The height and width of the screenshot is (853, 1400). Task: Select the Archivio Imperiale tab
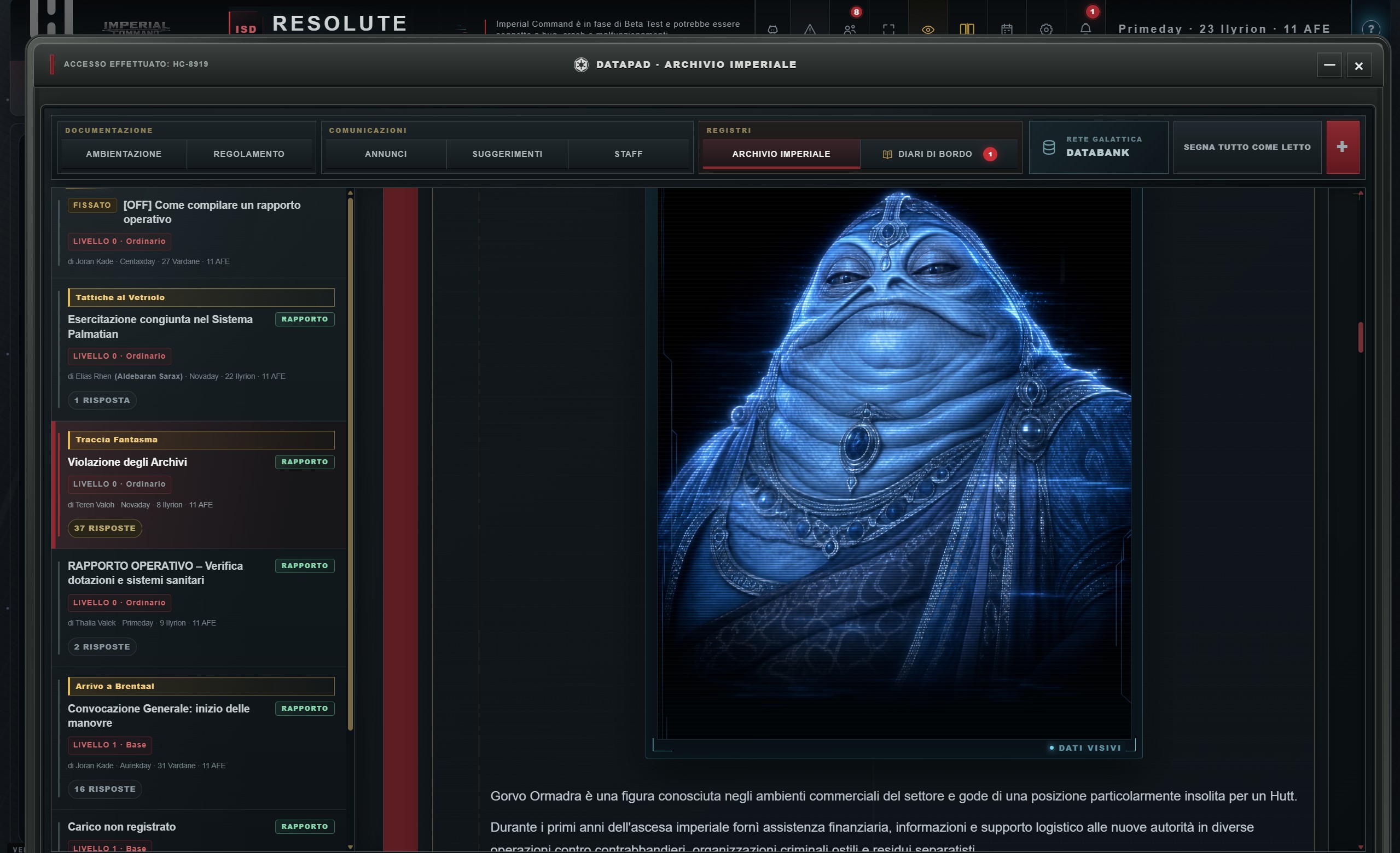(x=781, y=154)
